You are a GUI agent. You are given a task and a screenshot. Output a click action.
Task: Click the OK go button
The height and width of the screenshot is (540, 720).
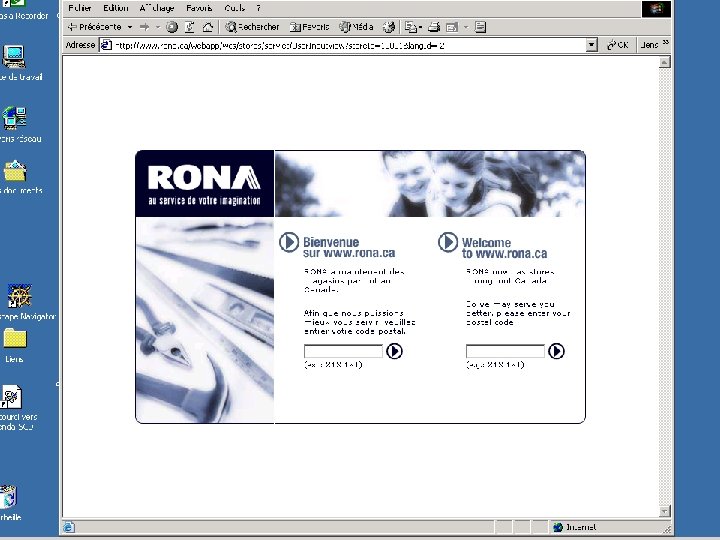coord(618,45)
